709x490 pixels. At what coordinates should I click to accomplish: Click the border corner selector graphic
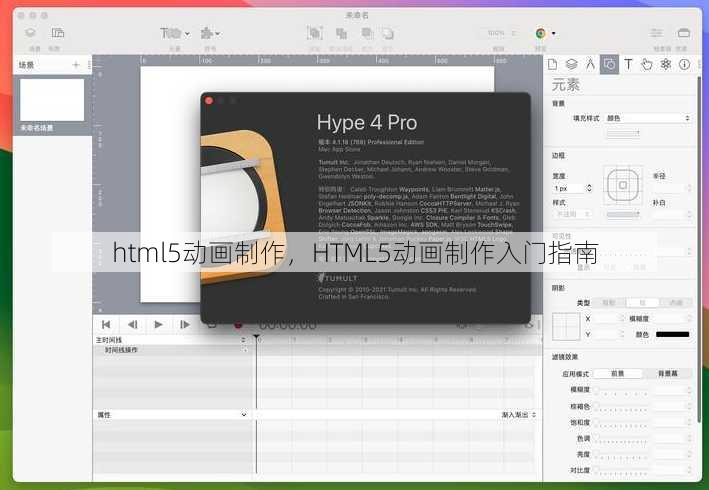pyautogui.click(x=623, y=185)
